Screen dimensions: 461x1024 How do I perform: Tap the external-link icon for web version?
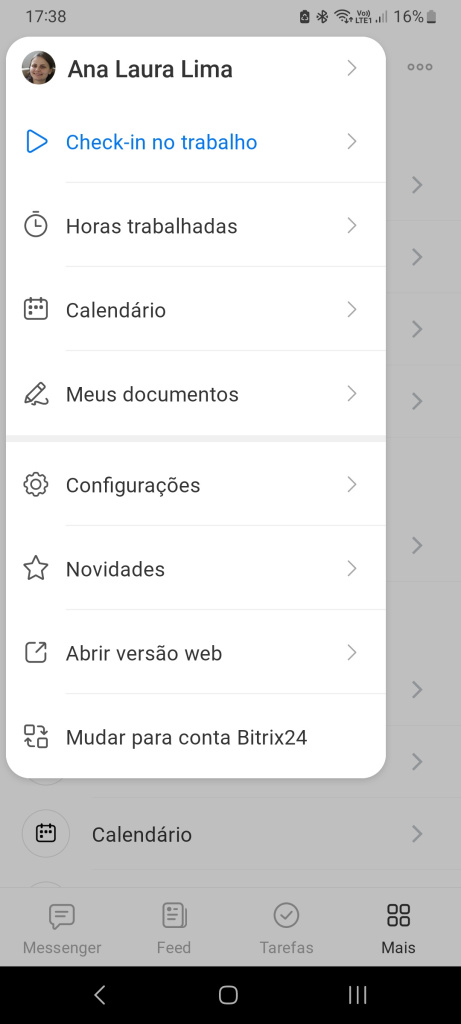click(36, 652)
